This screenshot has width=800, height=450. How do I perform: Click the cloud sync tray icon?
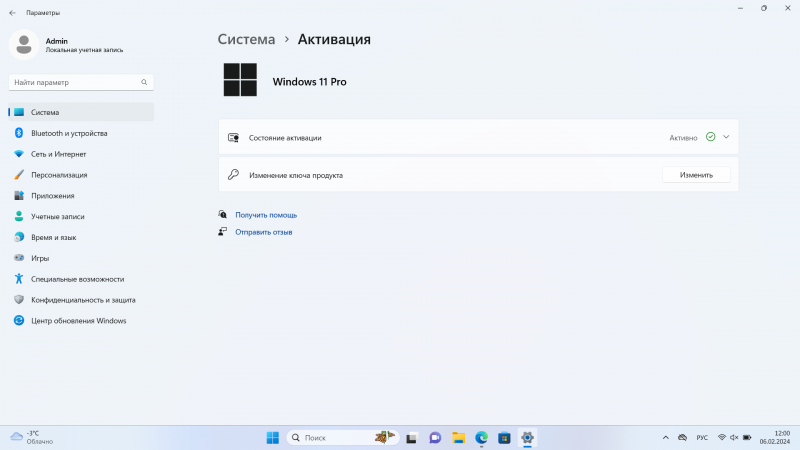pos(682,438)
